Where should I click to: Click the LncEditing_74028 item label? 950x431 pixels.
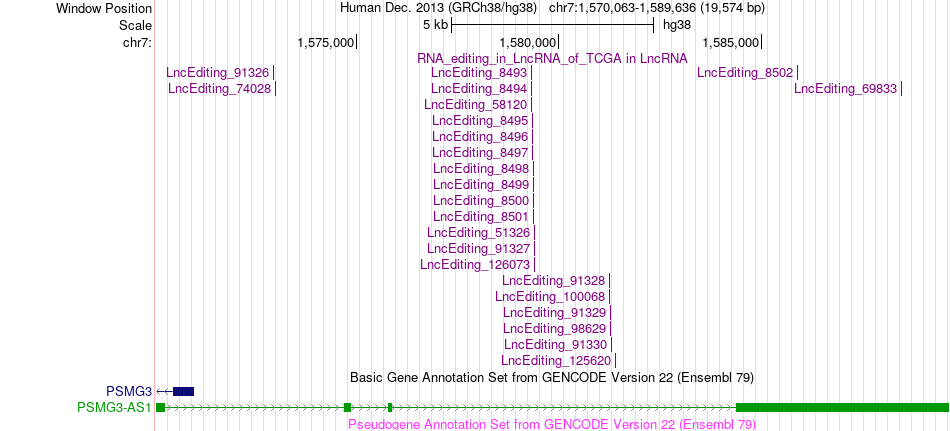[219, 89]
